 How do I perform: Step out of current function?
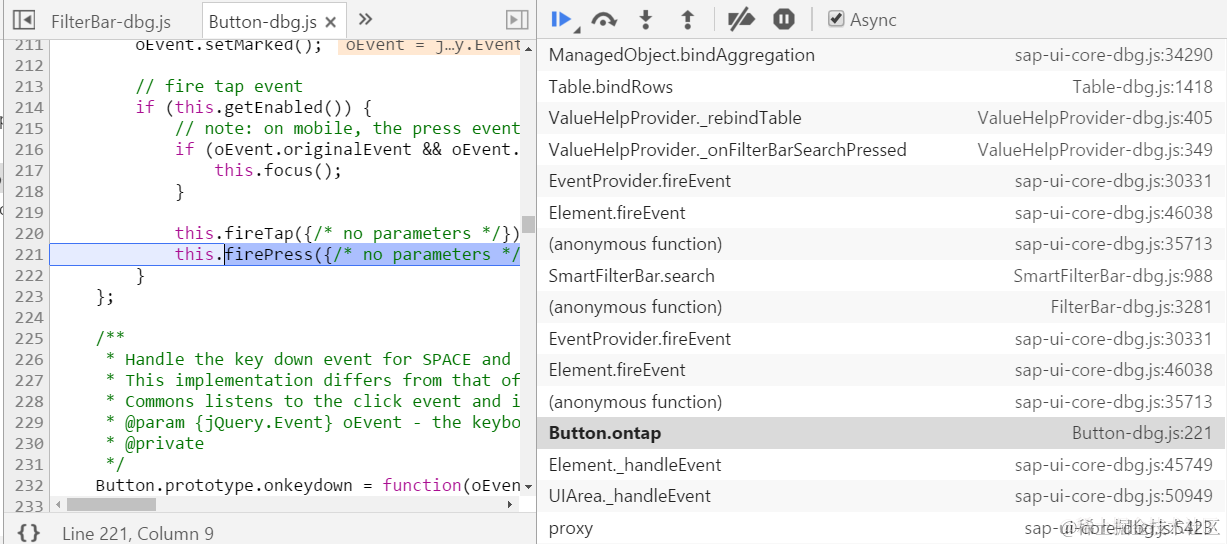[687, 19]
